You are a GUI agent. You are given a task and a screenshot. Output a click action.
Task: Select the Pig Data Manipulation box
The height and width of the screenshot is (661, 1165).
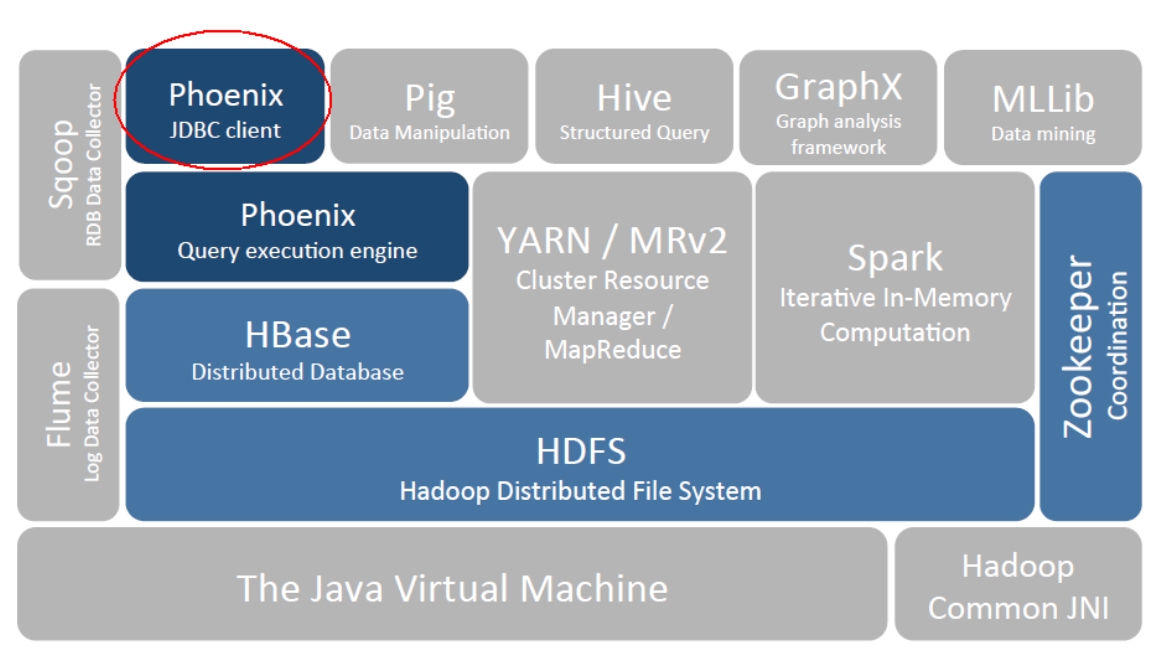point(429,108)
